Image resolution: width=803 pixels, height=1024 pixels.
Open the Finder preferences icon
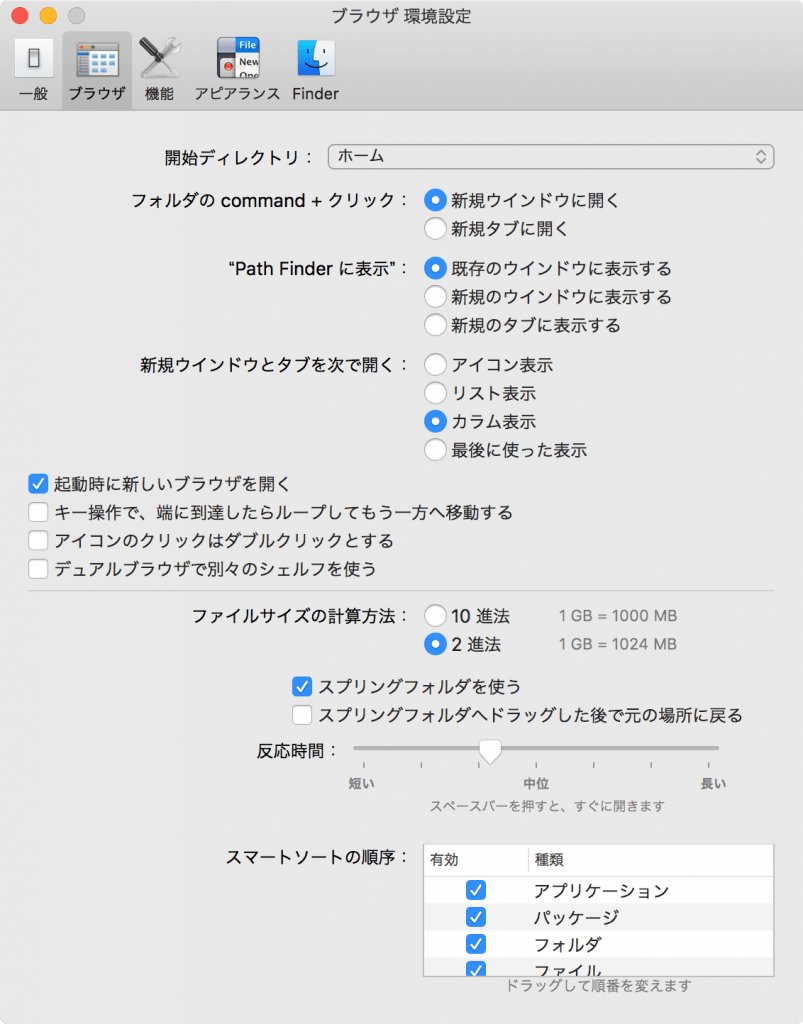315,69
